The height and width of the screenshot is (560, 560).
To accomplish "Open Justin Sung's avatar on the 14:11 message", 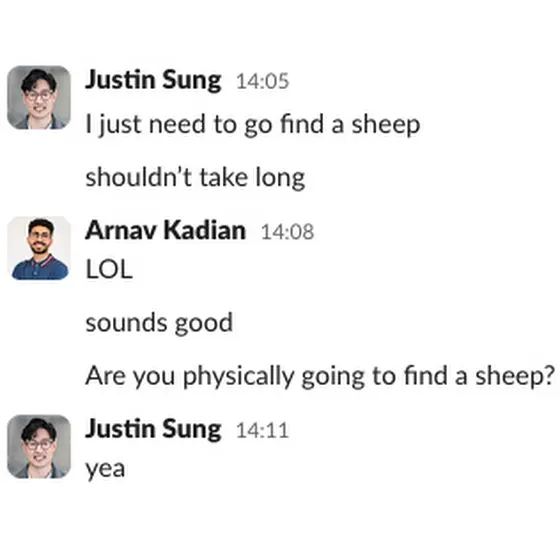I will pyautogui.click(x=39, y=447).
